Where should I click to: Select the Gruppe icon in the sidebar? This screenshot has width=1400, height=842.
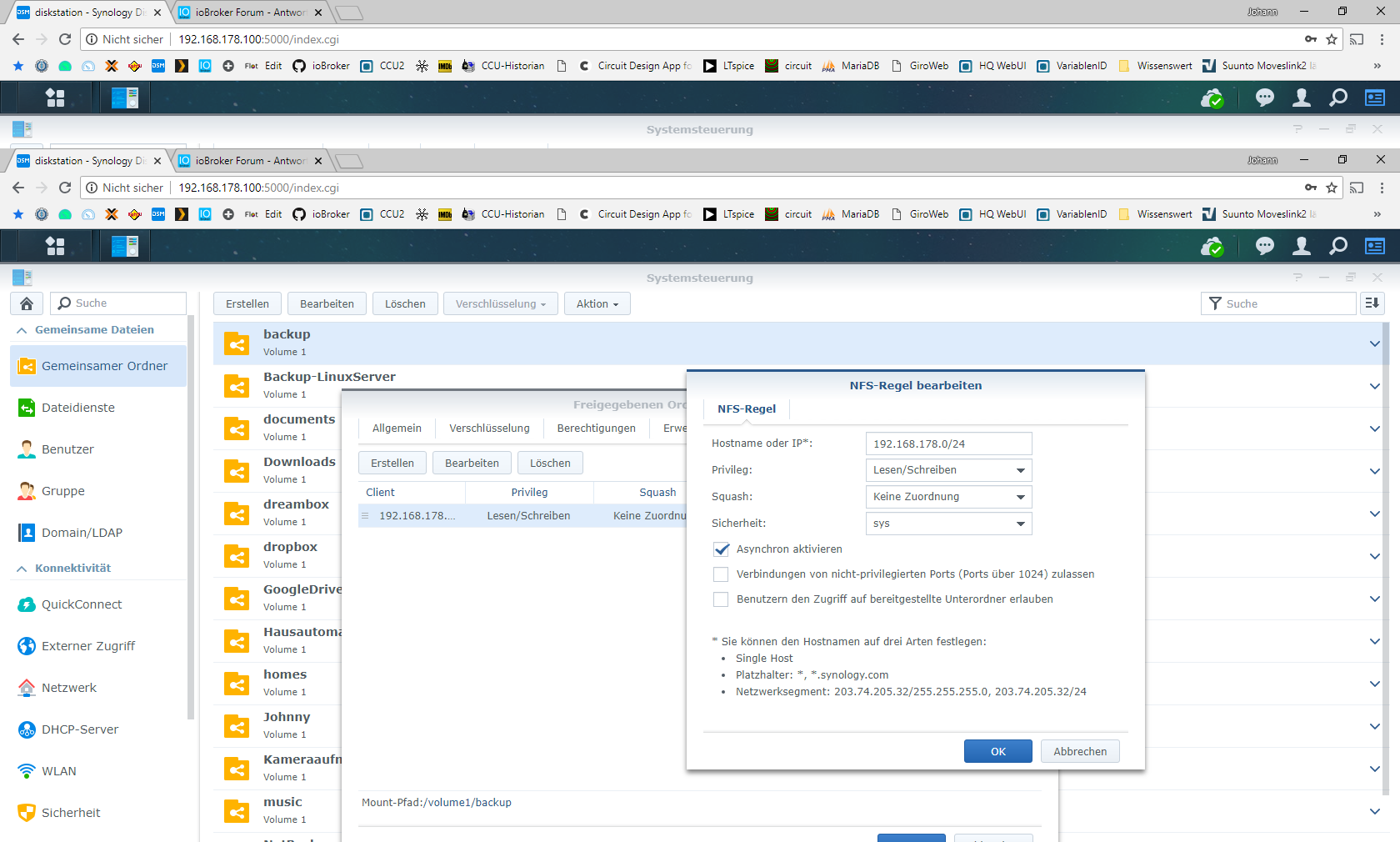(x=27, y=491)
